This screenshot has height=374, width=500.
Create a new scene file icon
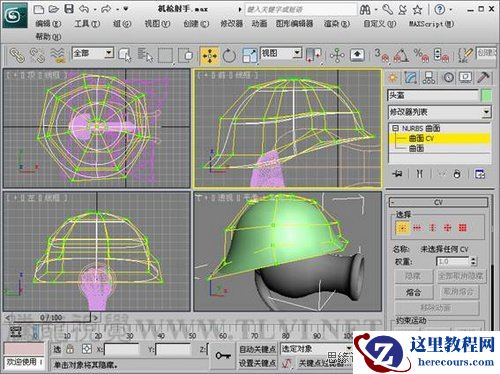[x=39, y=9]
